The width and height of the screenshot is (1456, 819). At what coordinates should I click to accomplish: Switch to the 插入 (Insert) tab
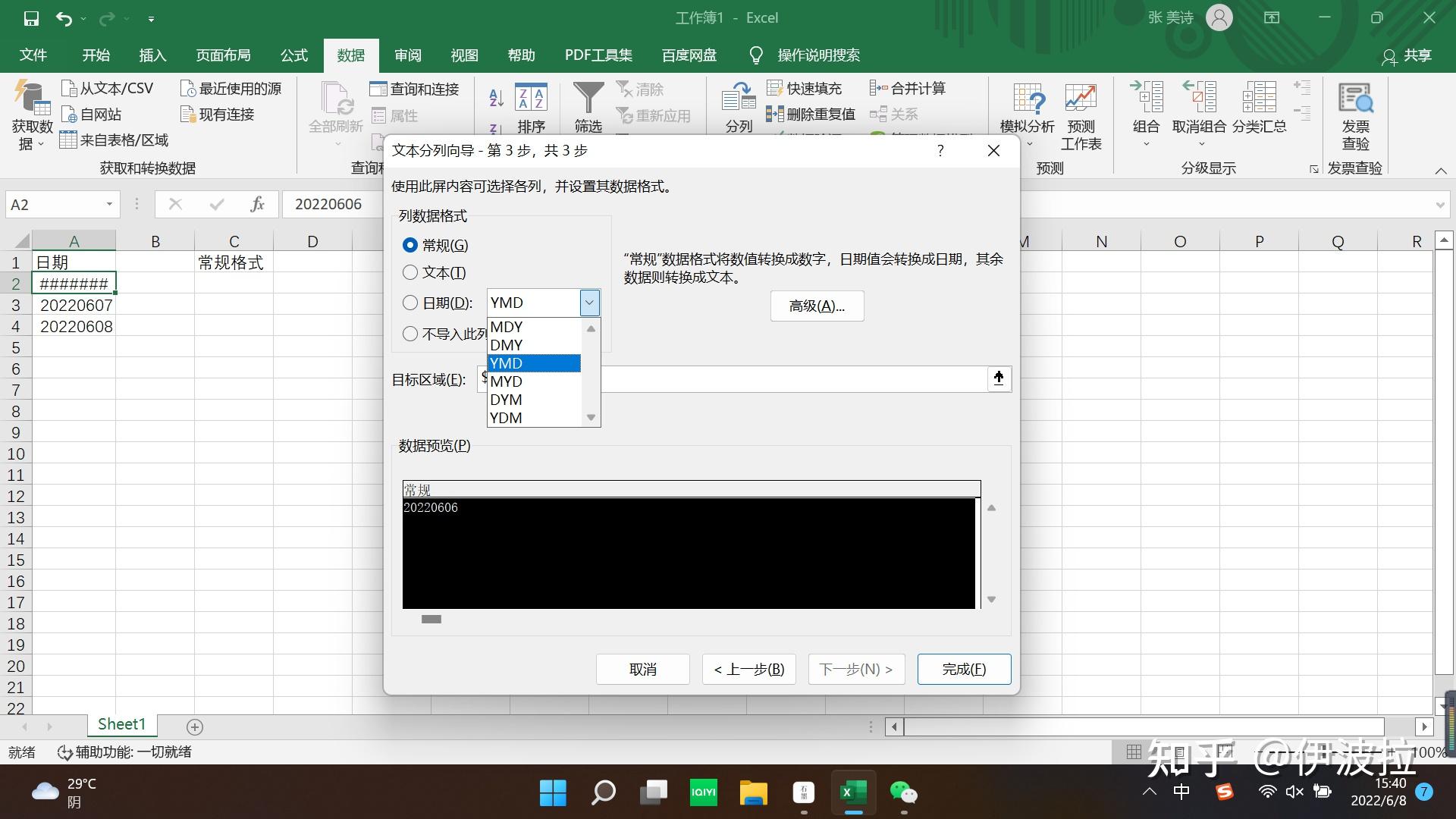152,55
